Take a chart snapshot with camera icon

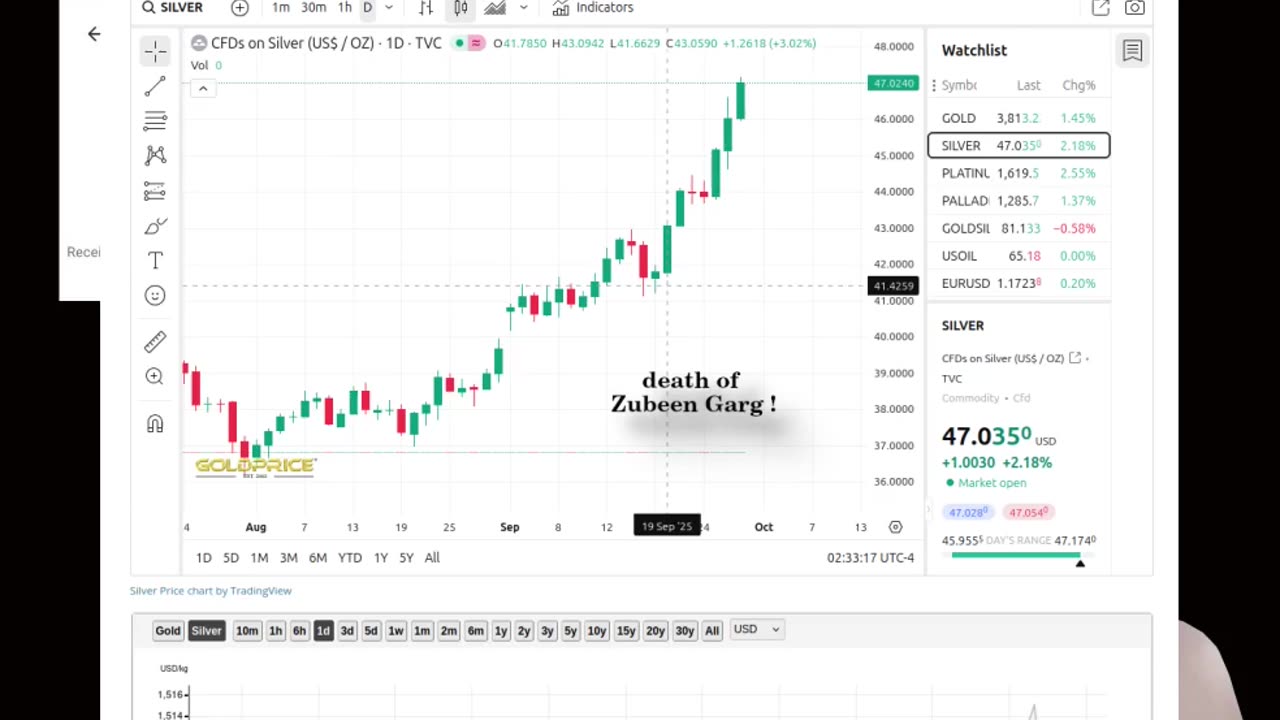[x=1134, y=8]
